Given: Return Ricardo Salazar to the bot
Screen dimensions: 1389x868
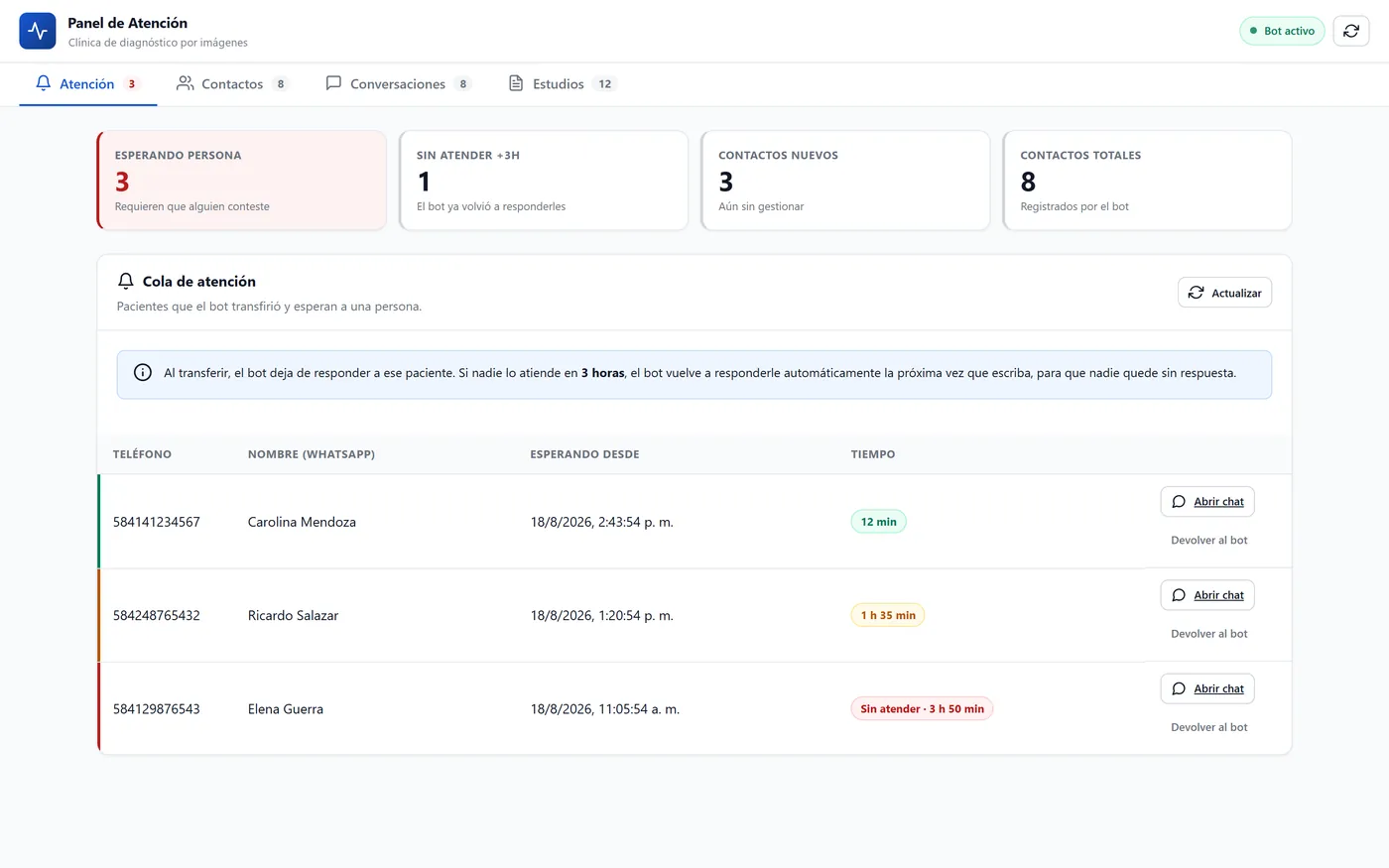Looking at the screenshot, I should pos(1209,634).
